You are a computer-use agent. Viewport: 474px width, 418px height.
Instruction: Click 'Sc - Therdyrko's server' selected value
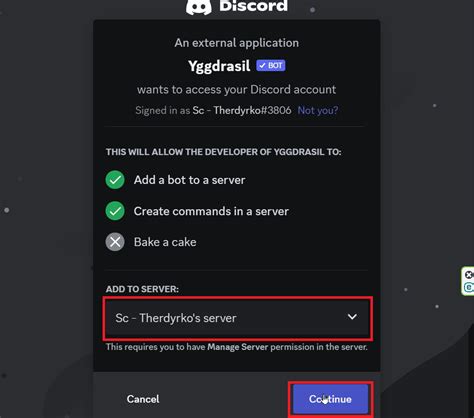pos(176,318)
